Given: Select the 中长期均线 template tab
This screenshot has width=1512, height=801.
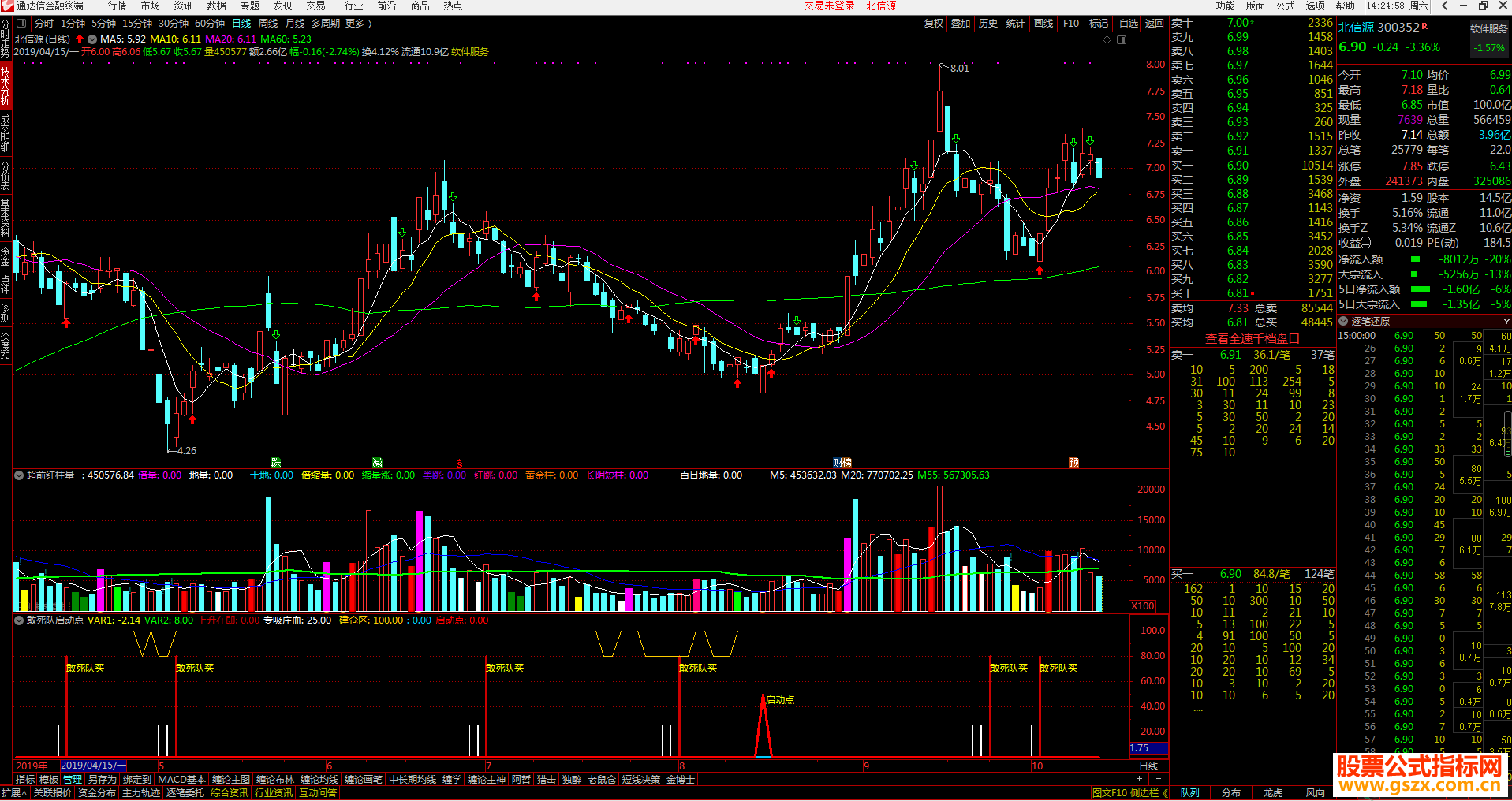Looking at the screenshot, I should click(413, 780).
